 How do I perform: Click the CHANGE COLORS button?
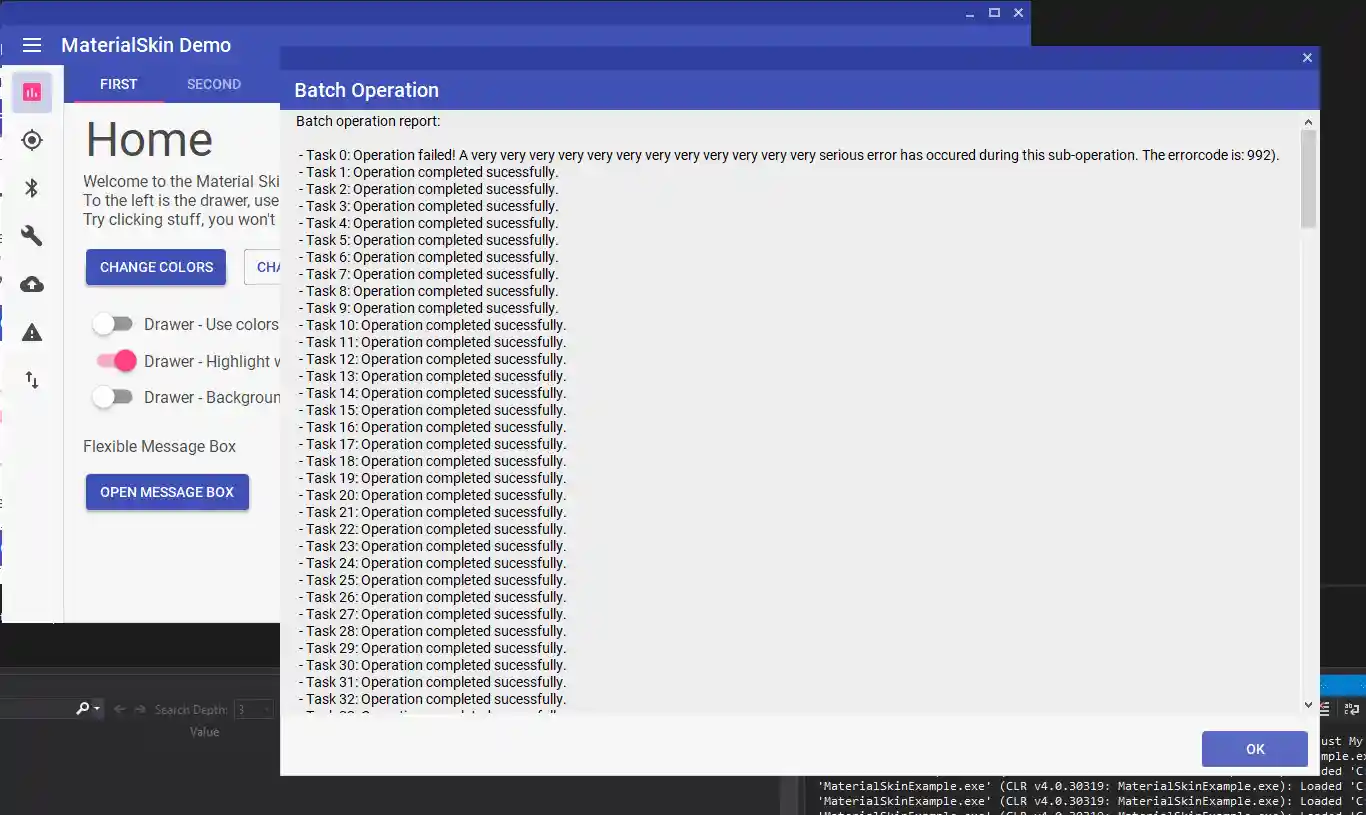(x=155, y=267)
